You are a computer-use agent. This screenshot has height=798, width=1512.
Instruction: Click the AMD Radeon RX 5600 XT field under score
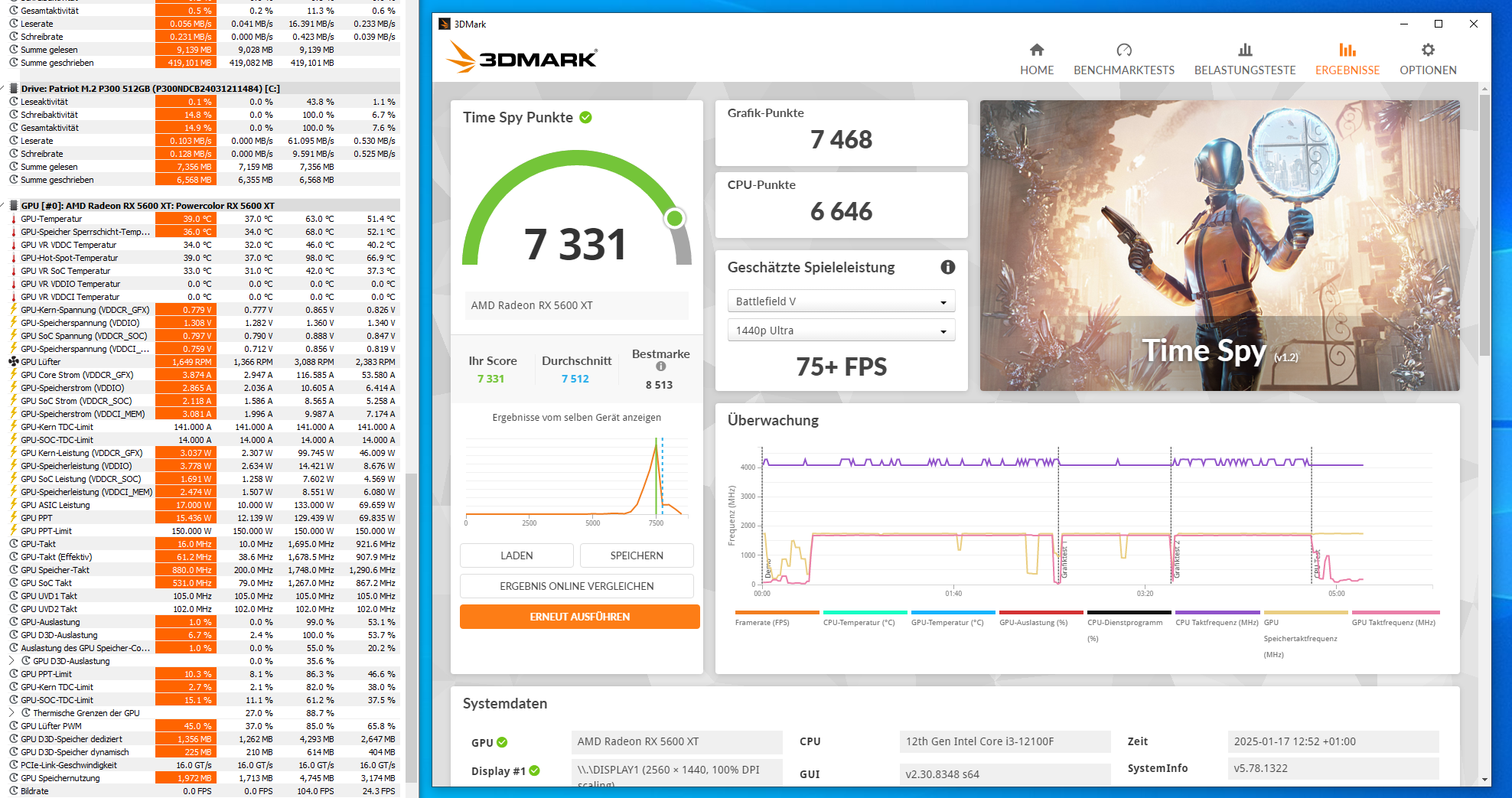coord(577,305)
